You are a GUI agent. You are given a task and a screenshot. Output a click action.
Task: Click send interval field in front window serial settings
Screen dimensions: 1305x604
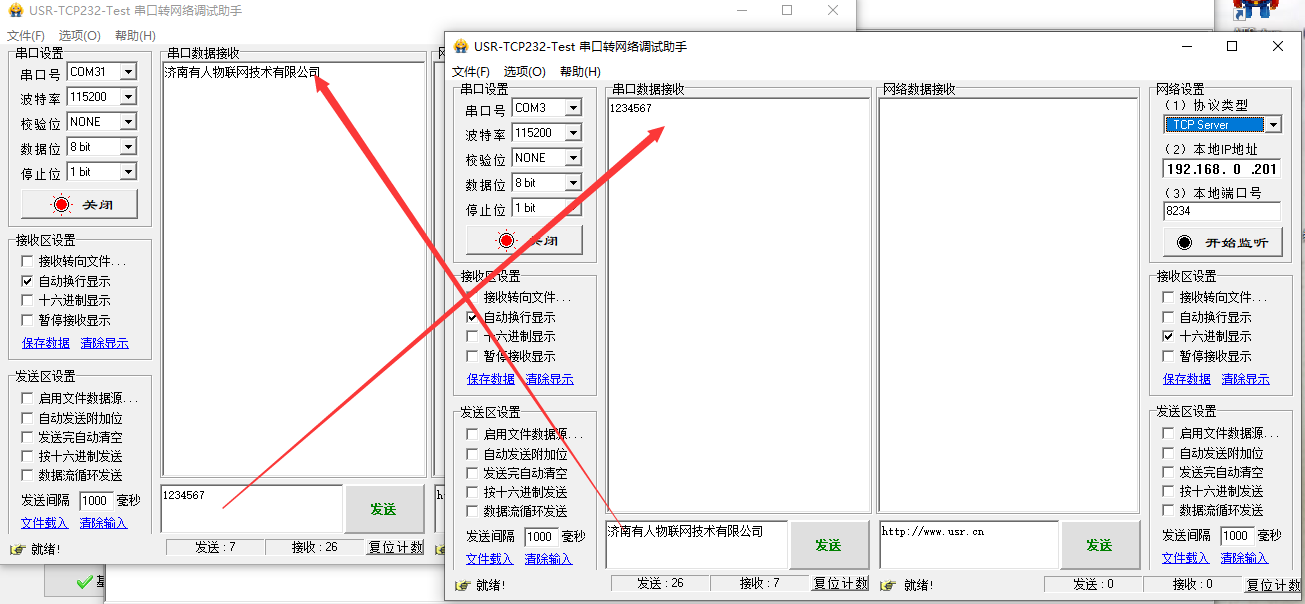(540, 537)
